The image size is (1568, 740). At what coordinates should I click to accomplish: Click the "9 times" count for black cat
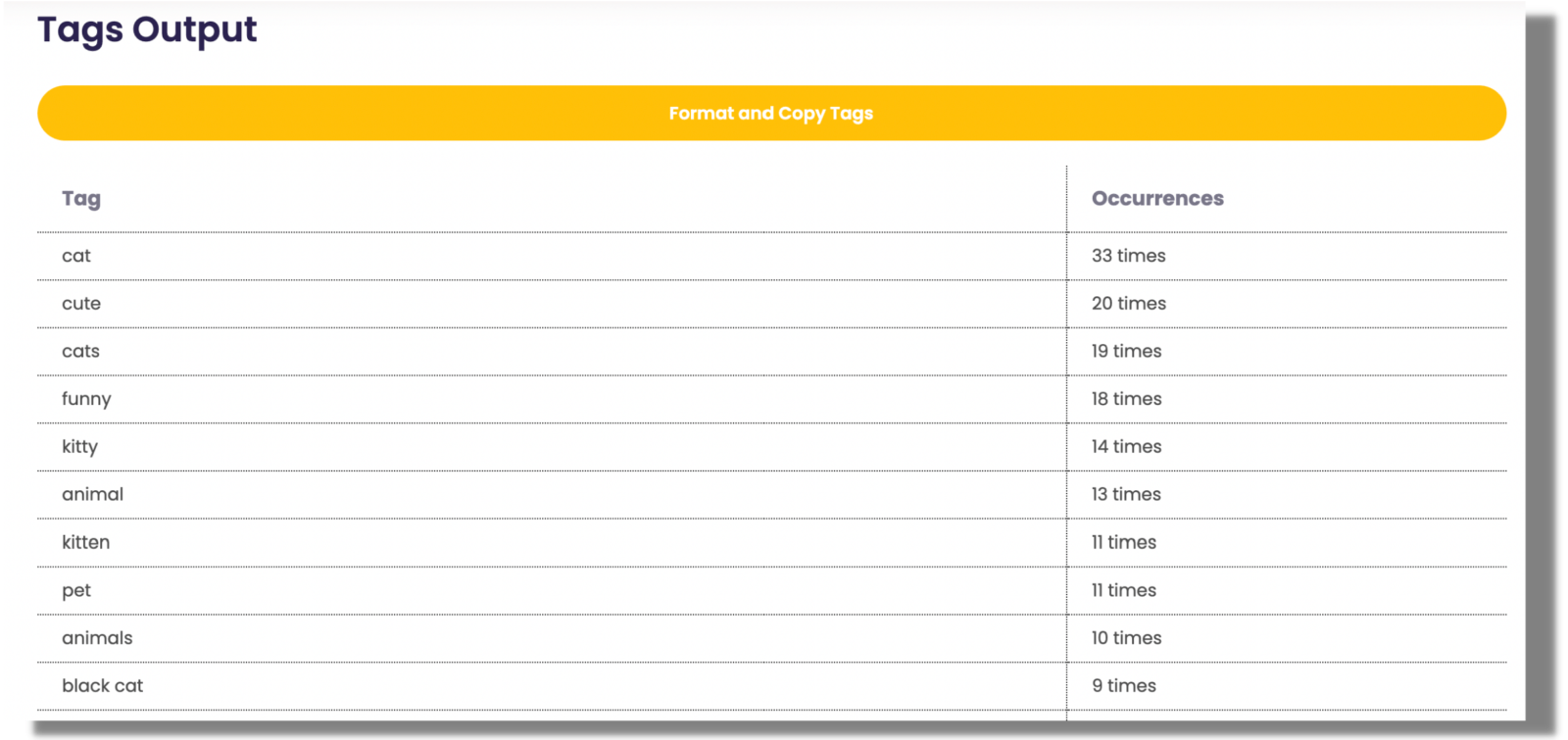1123,686
